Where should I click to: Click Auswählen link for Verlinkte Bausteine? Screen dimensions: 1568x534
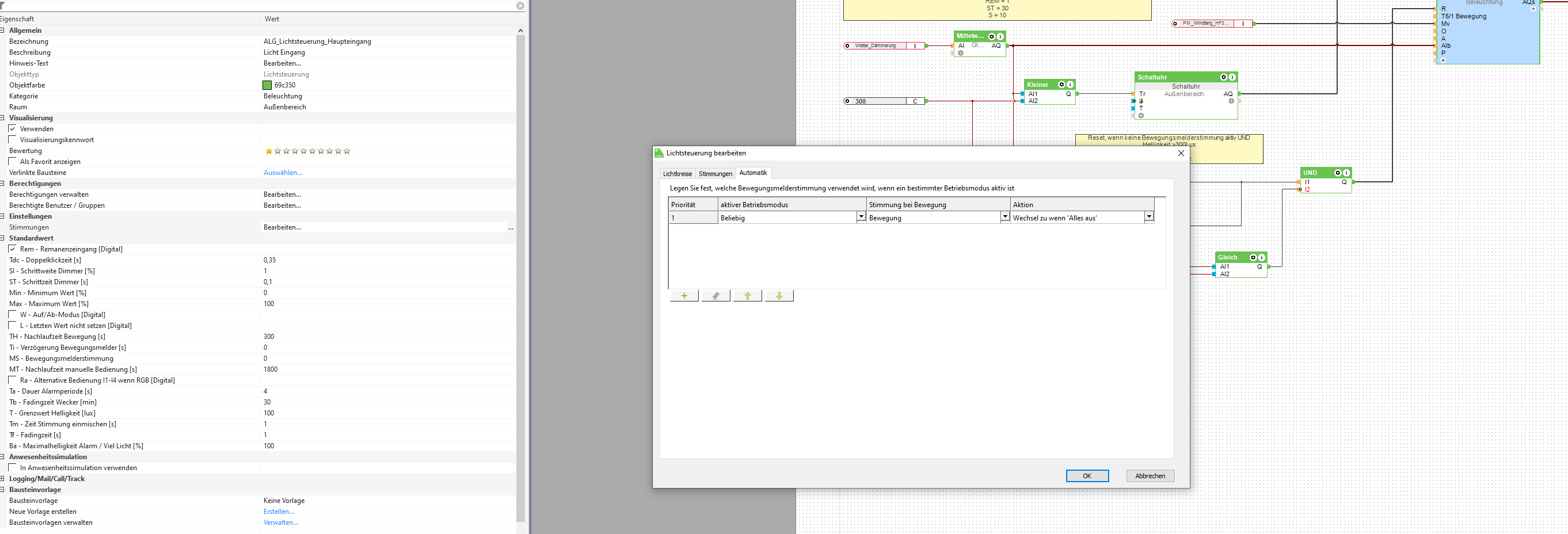click(283, 173)
